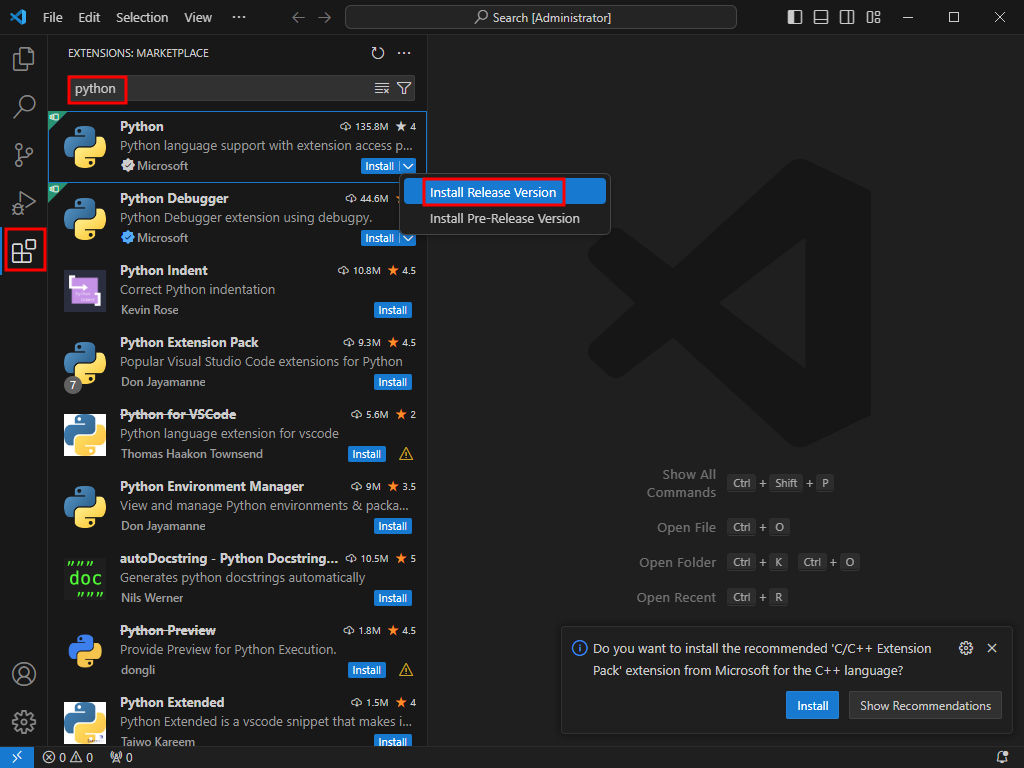
Task: Open the Manage gear icon
Action: [x=24, y=722]
